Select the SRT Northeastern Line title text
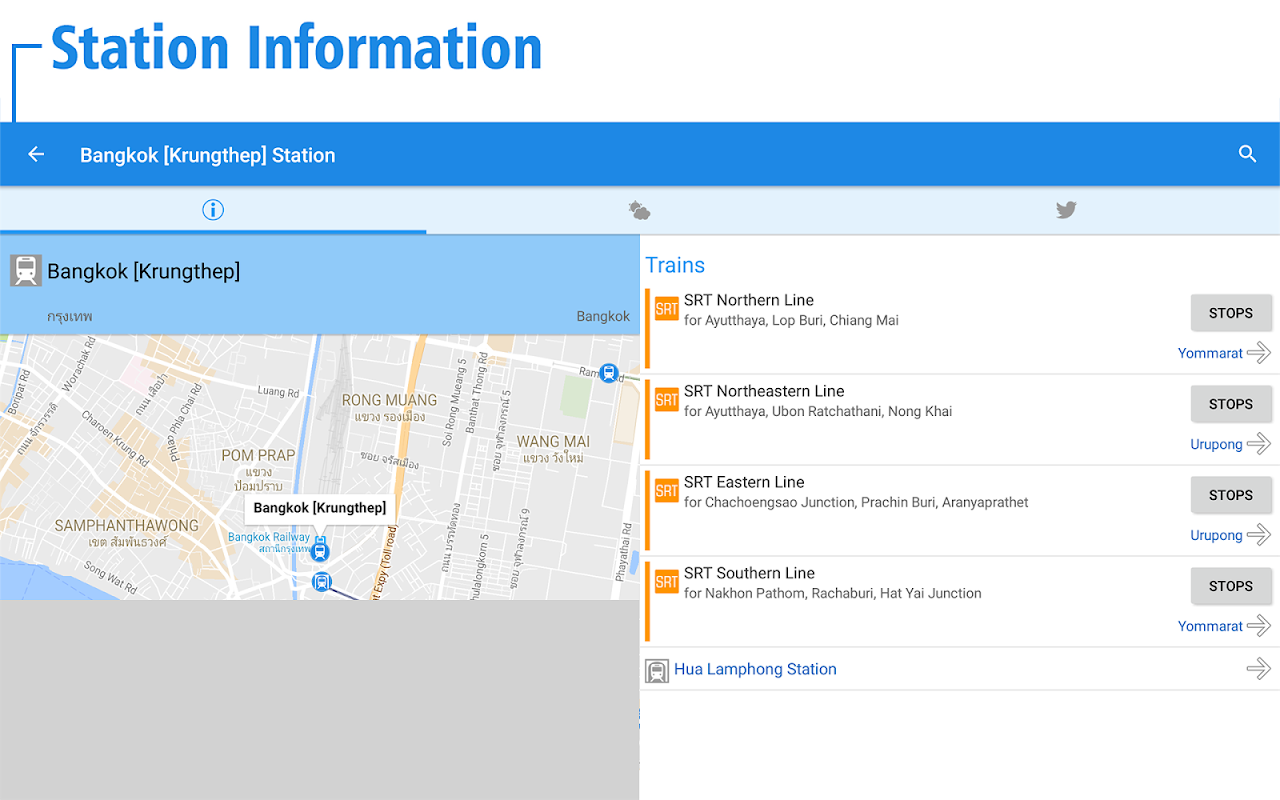The width and height of the screenshot is (1280, 800). pyautogui.click(x=764, y=391)
